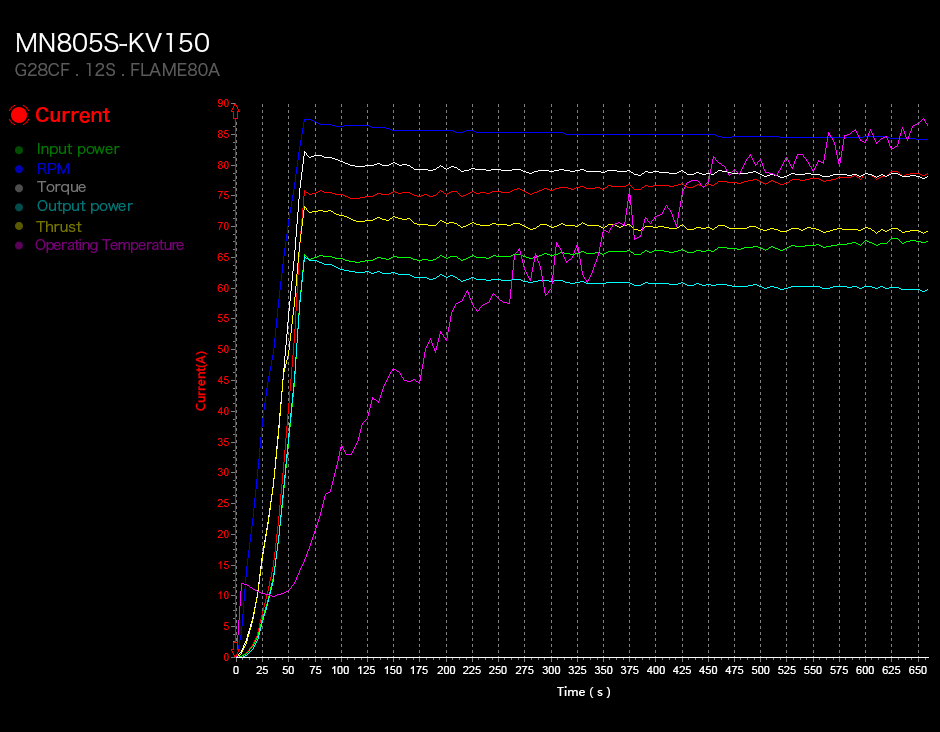Click the olive dot beside Thrust

click(19, 226)
